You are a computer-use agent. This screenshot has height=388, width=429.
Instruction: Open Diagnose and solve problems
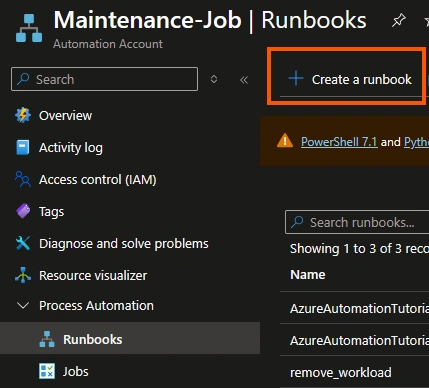pos(124,244)
